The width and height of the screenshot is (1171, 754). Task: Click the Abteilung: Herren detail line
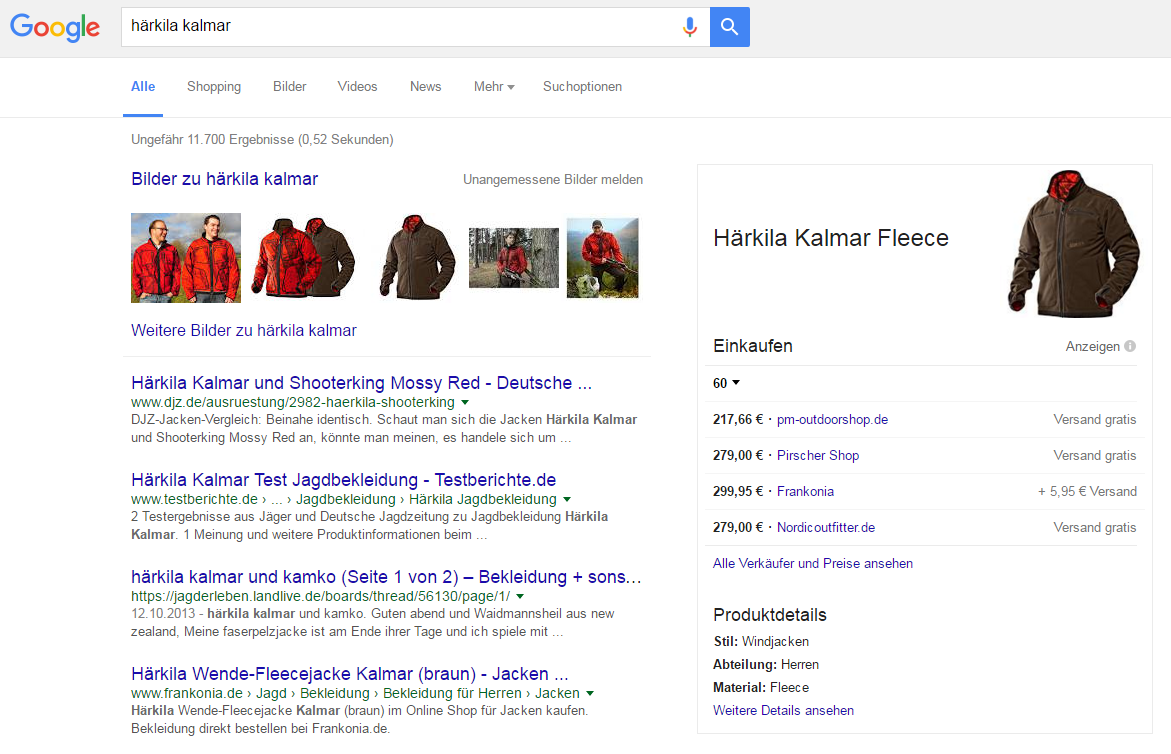765,664
